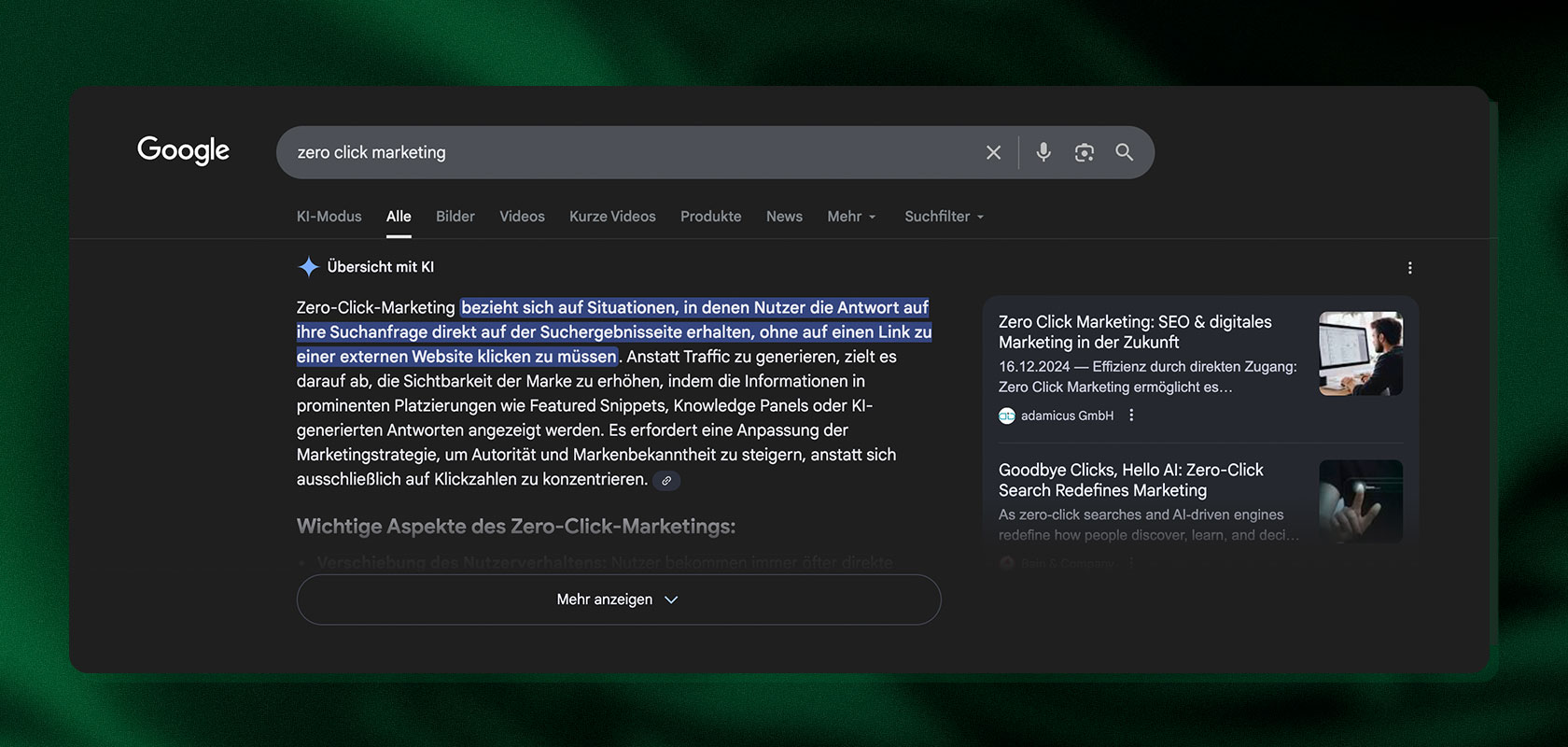
Task: Open Google Lens image search icon
Action: 1084,152
